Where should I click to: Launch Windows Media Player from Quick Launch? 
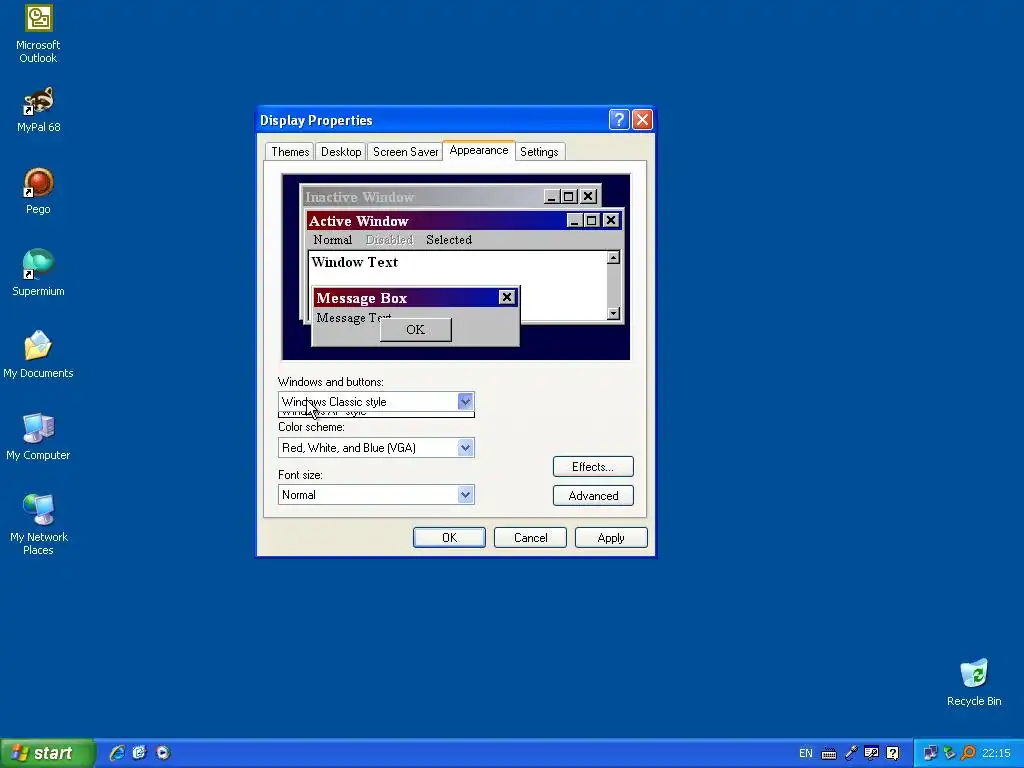[x=163, y=753]
